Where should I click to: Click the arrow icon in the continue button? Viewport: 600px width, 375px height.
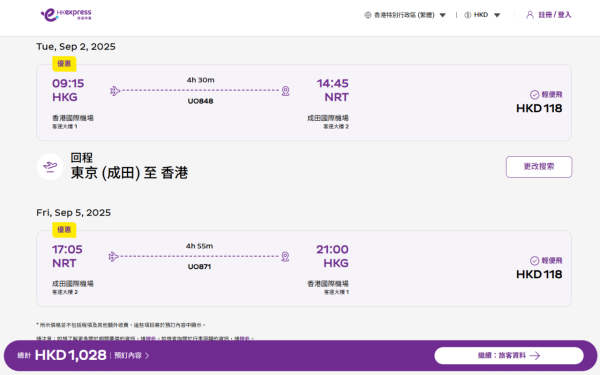(x=535, y=356)
